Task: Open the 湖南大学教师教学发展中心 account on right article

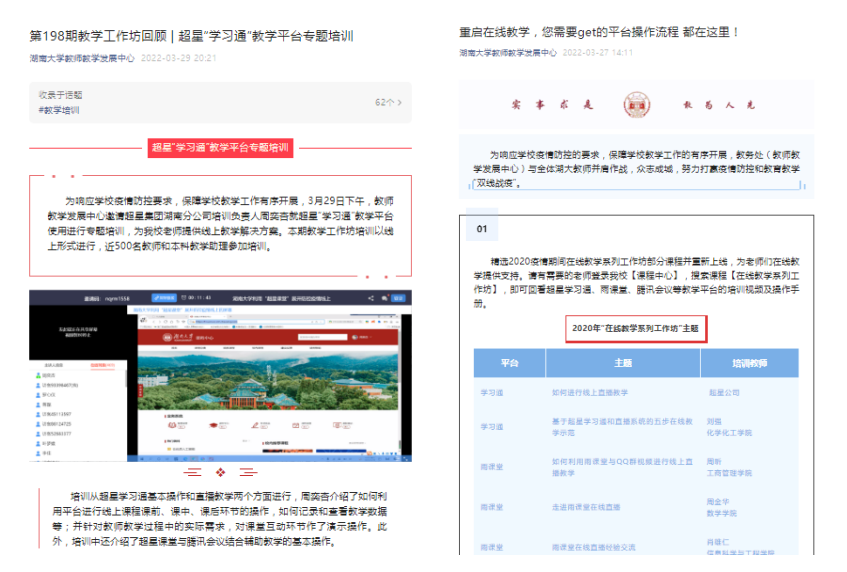Action: point(508,52)
